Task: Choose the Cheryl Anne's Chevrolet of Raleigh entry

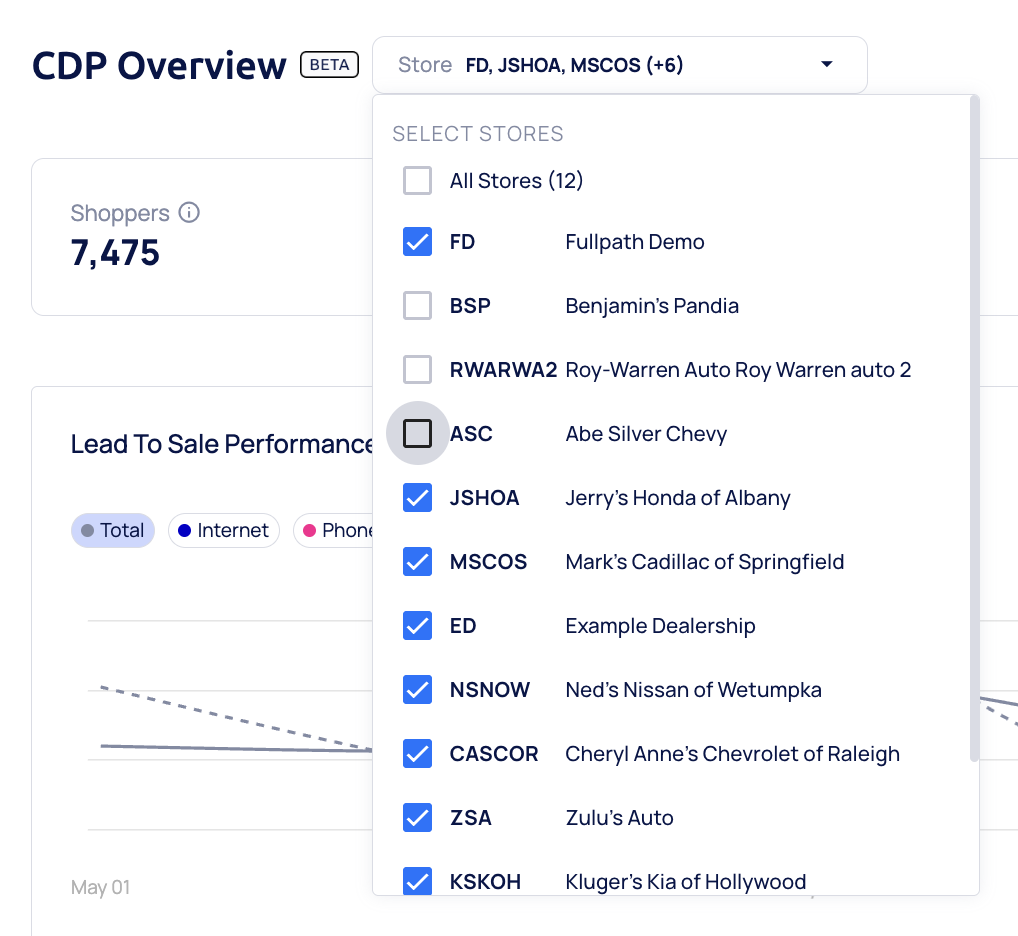Action: coord(732,754)
